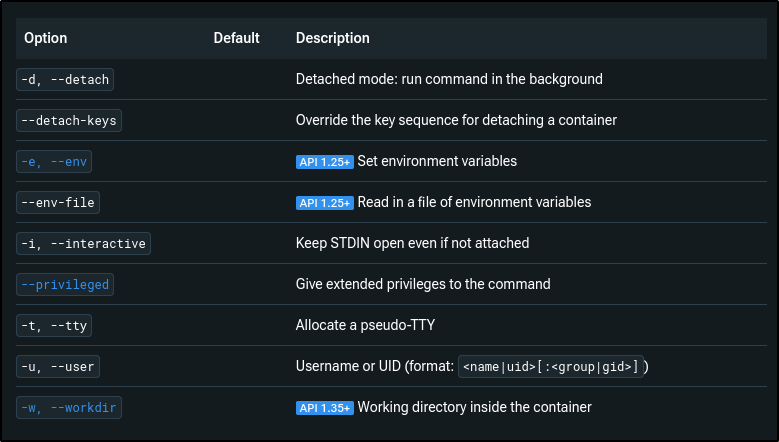This screenshot has height=442, width=779.
Task: Click the API 1.35+ badge for workdir
Action: click(324, 408)
